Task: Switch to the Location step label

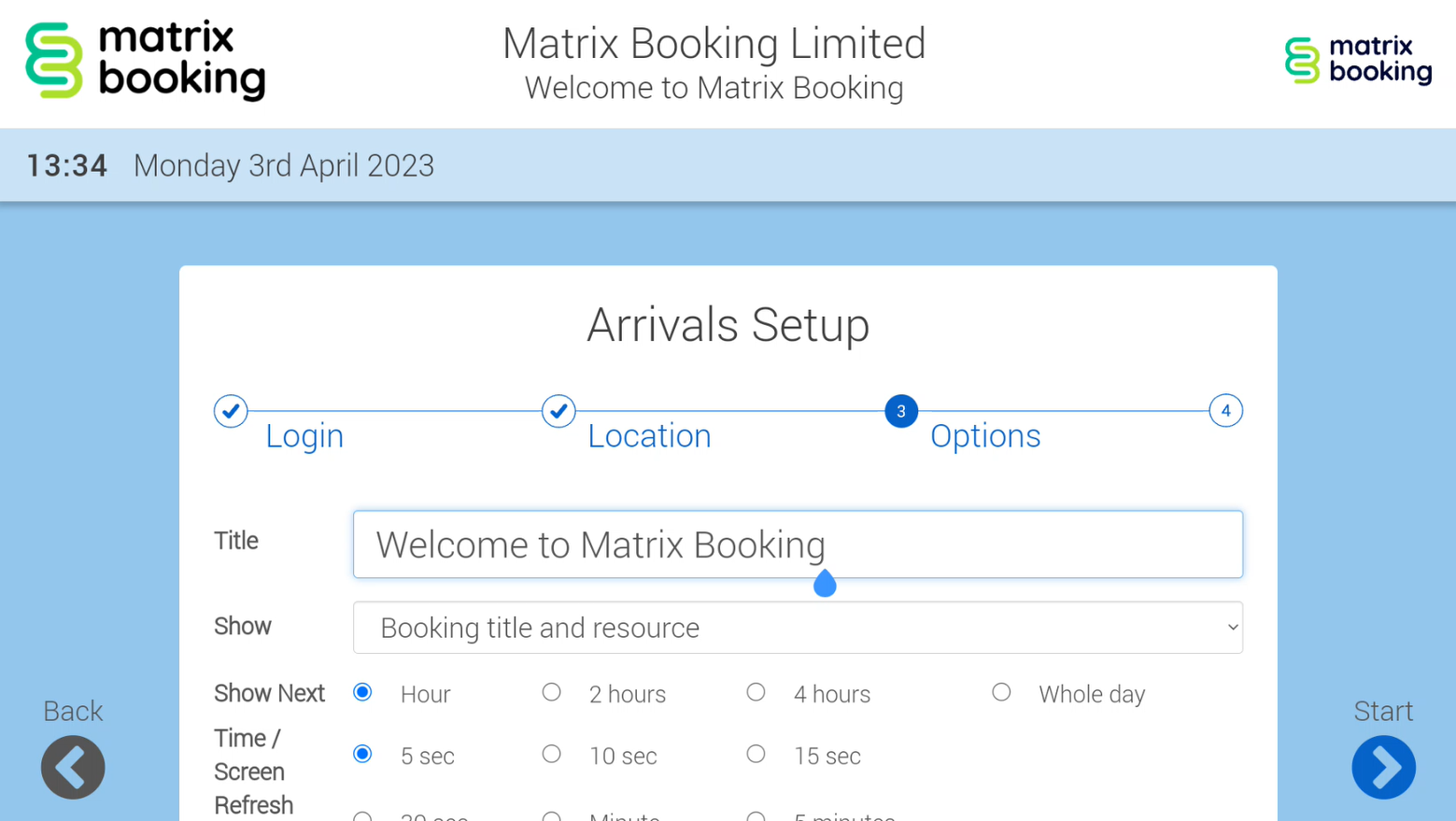Action: pyautogui.click(x=649, y=436)
